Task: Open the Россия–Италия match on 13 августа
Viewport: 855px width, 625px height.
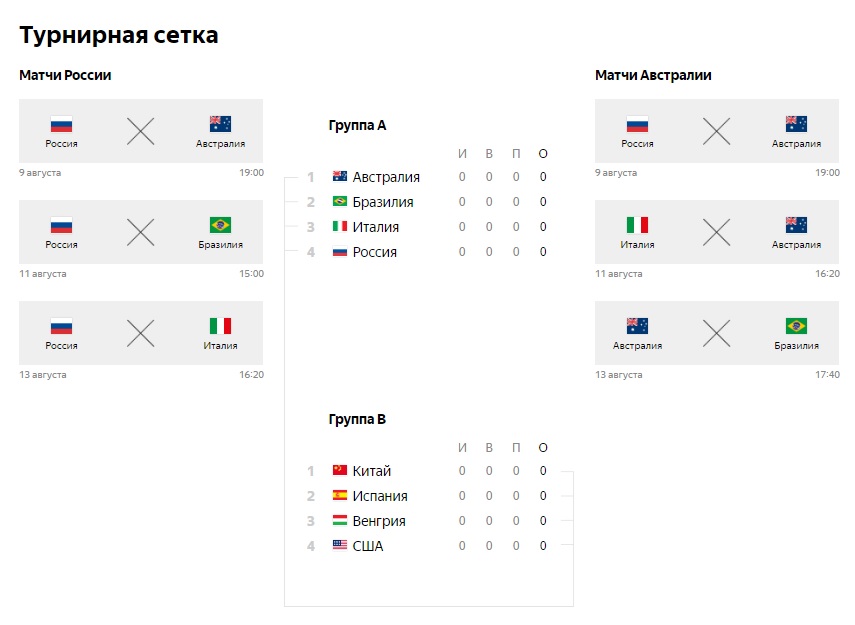Action: 141,333
